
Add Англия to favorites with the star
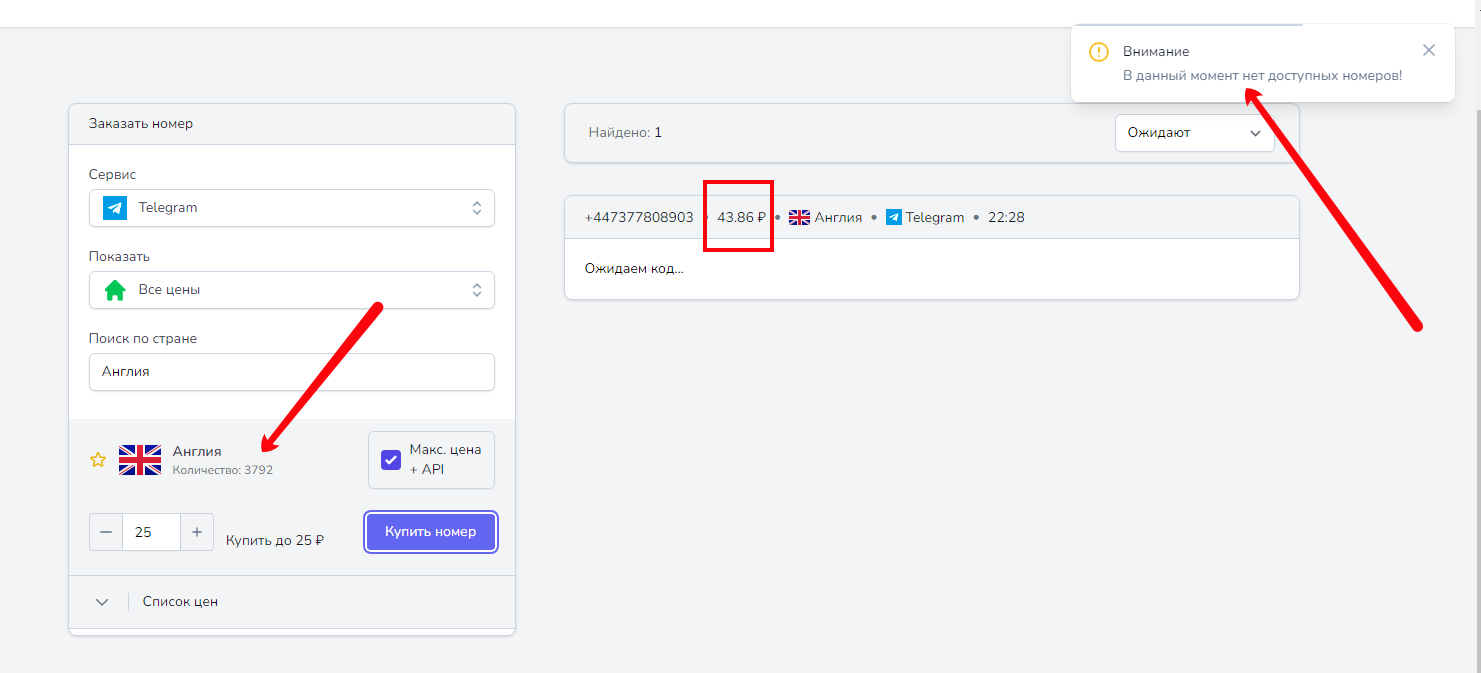pos(98,460)
